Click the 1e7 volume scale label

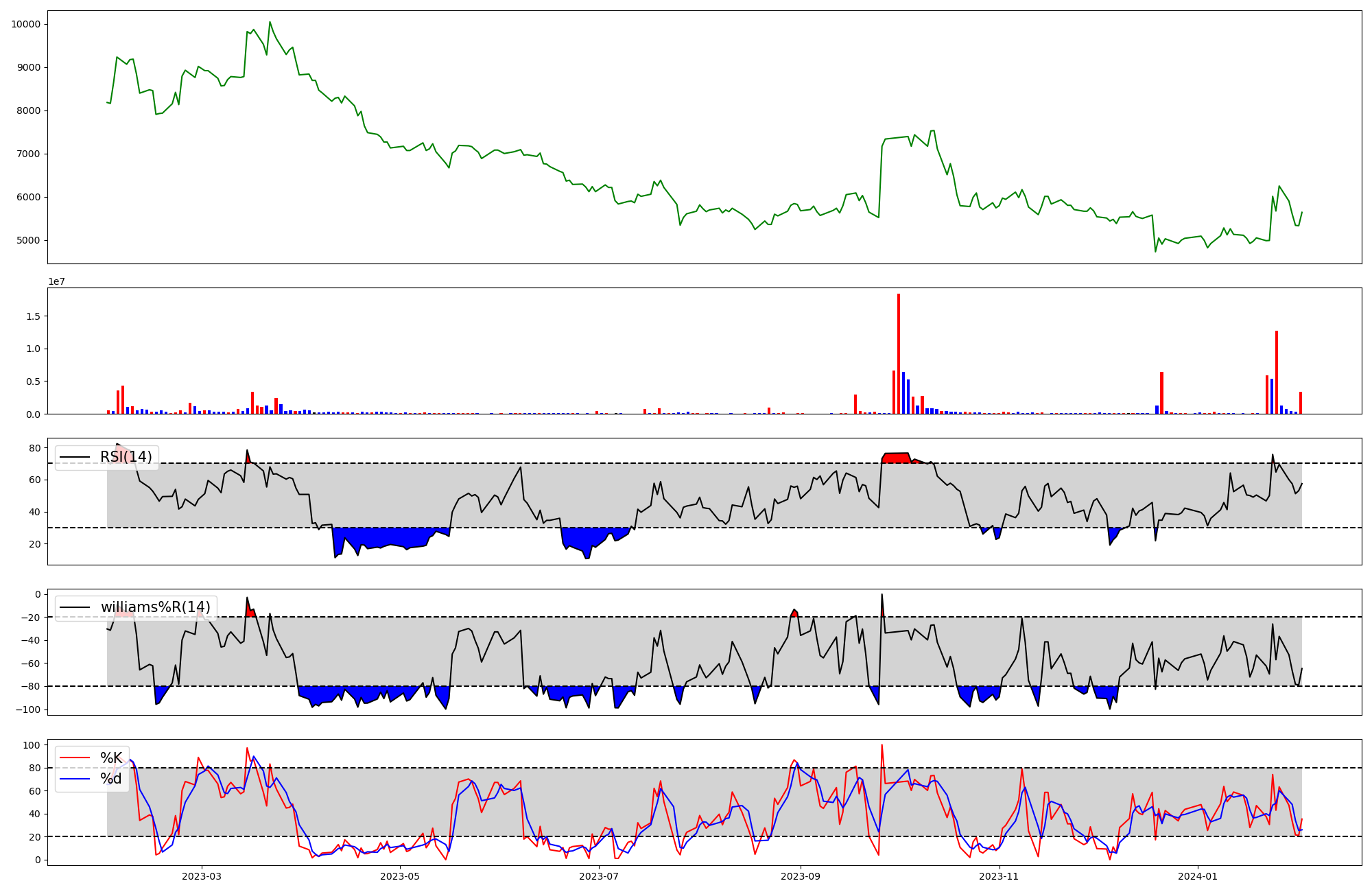56,281
